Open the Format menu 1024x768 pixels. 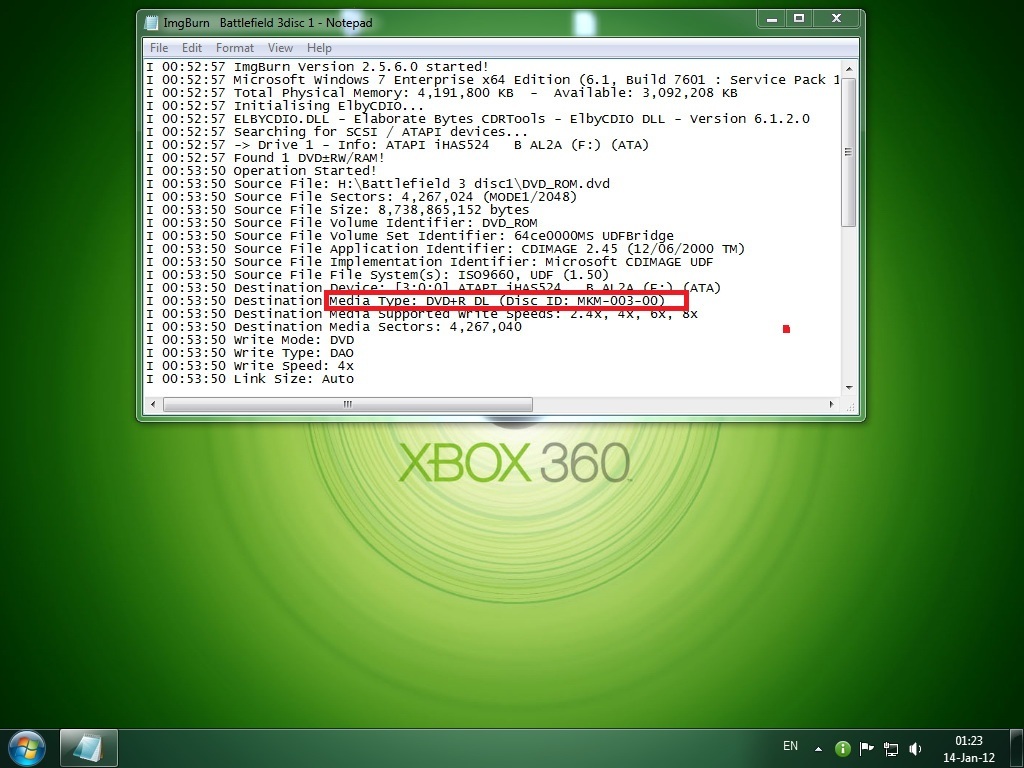[234, 48]
